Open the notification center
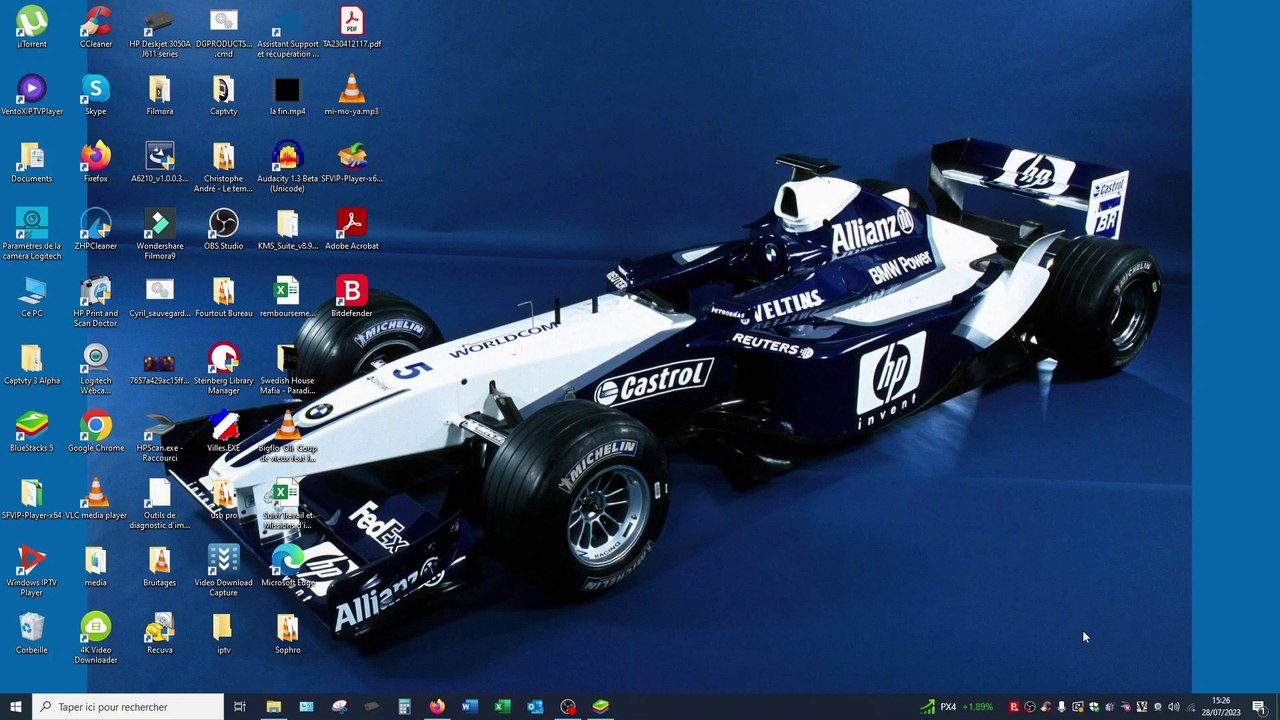Viewport: 1280px width, 720px height. [1259, 707]
